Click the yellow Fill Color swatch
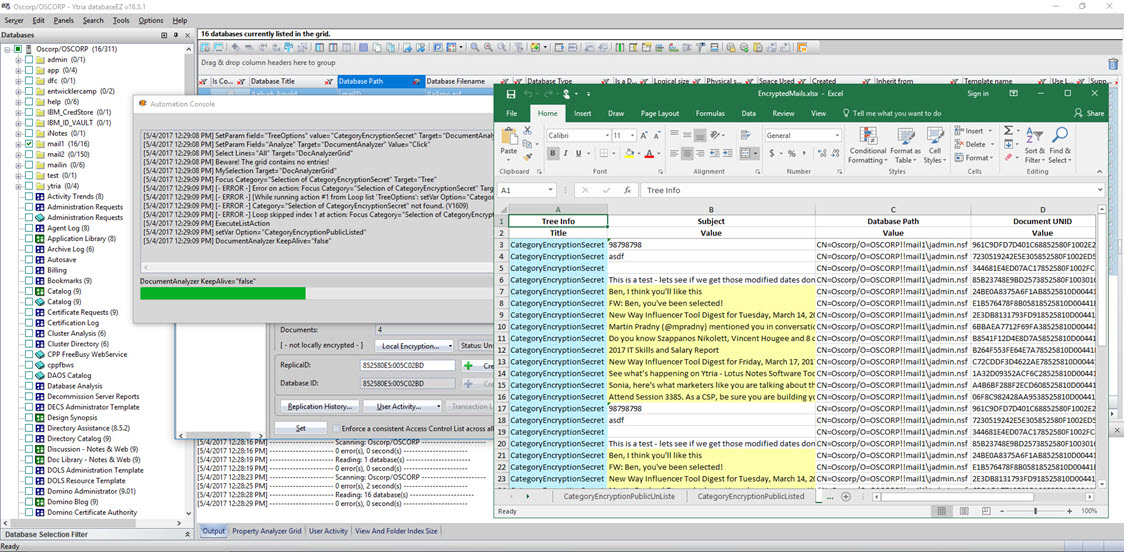Viewport: 1126px width, 552px height. click(628, 153)
